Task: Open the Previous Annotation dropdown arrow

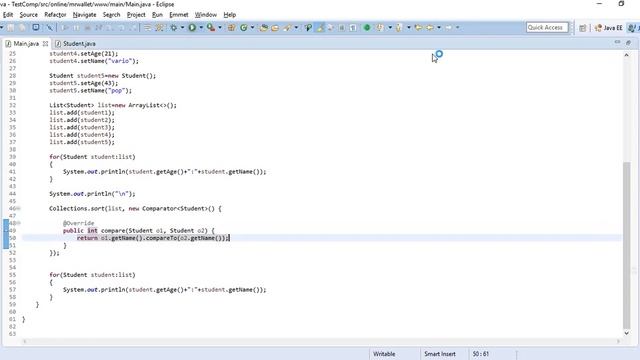Action: pyautogui.click(x=409, y=27)
